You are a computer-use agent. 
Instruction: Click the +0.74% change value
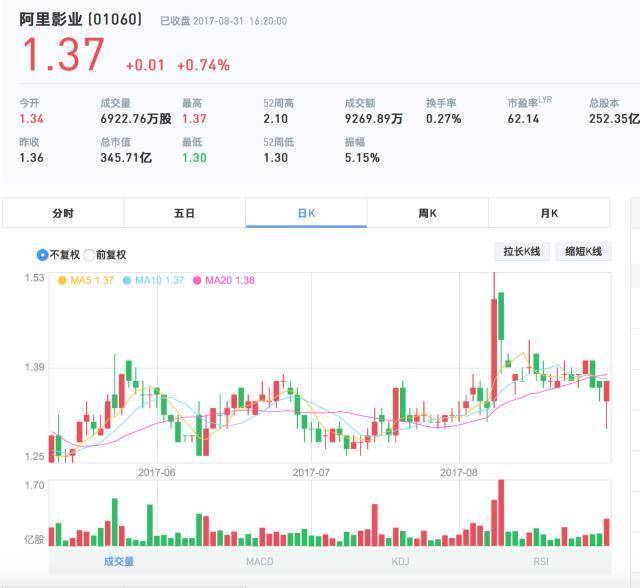[203, 65]
